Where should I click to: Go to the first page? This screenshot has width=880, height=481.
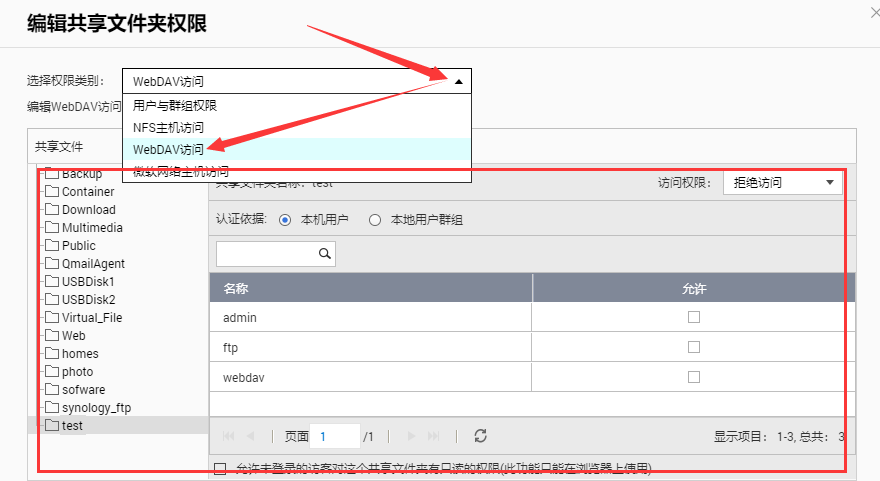point(228,436)
